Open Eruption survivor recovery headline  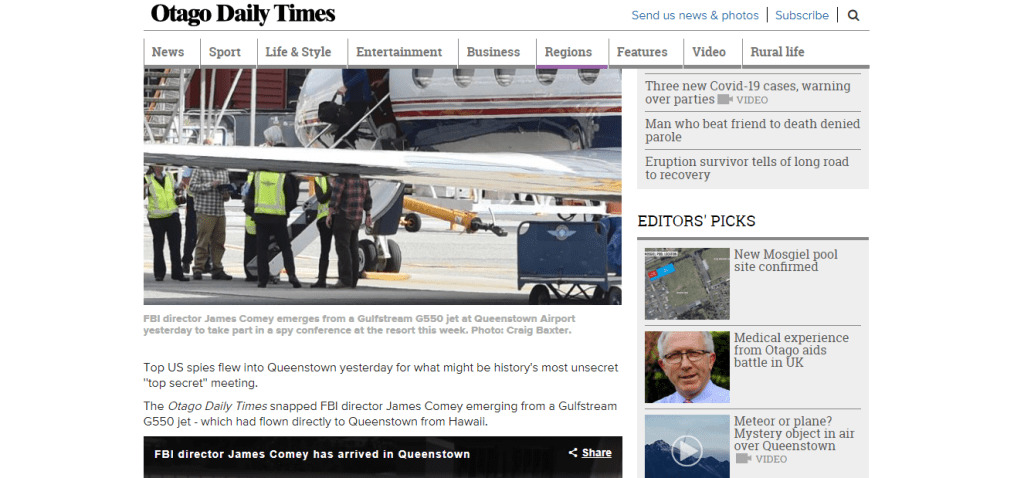pyautogui.click(x=747, y=168)
